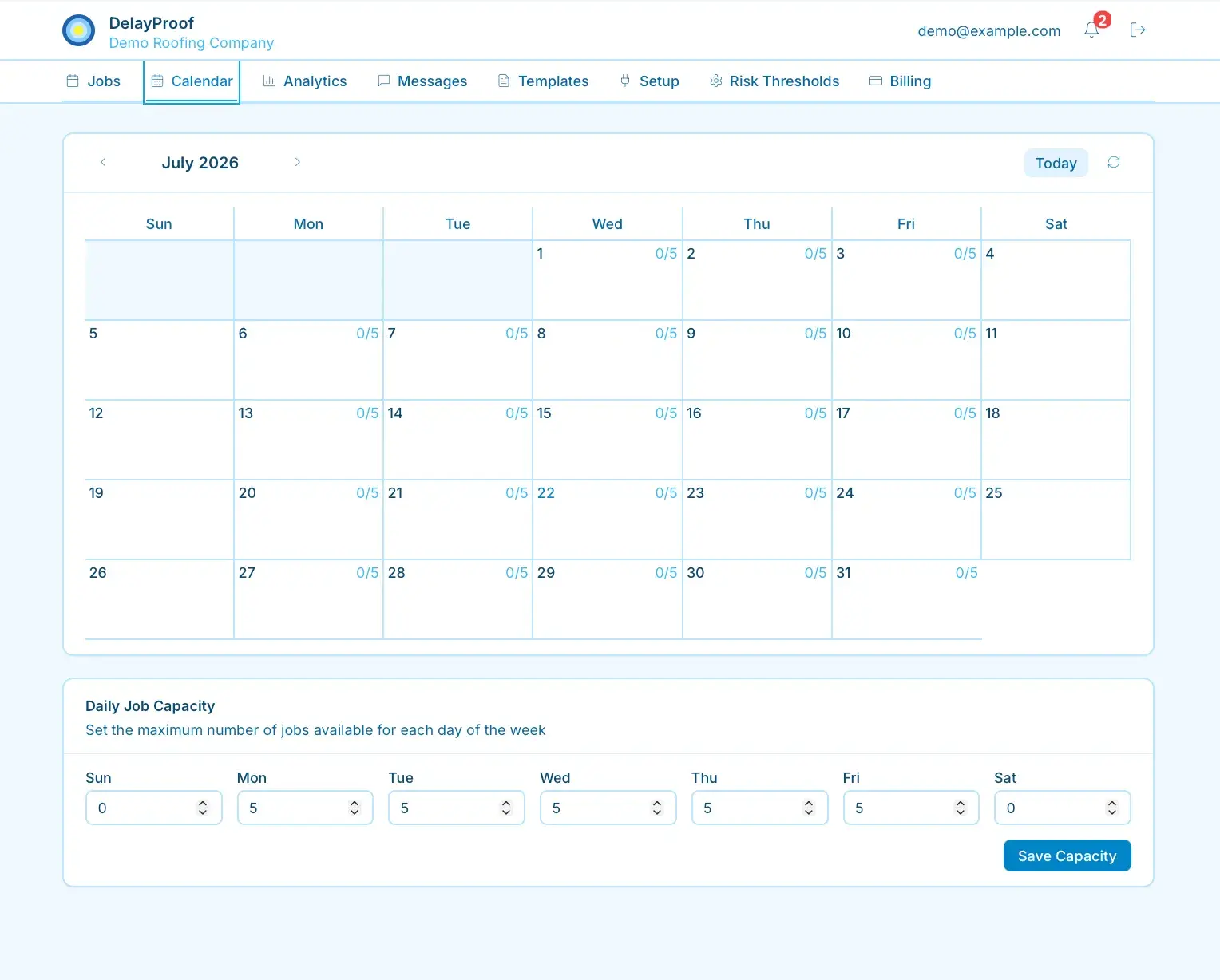Click the logout icon

coord(1138,30)
